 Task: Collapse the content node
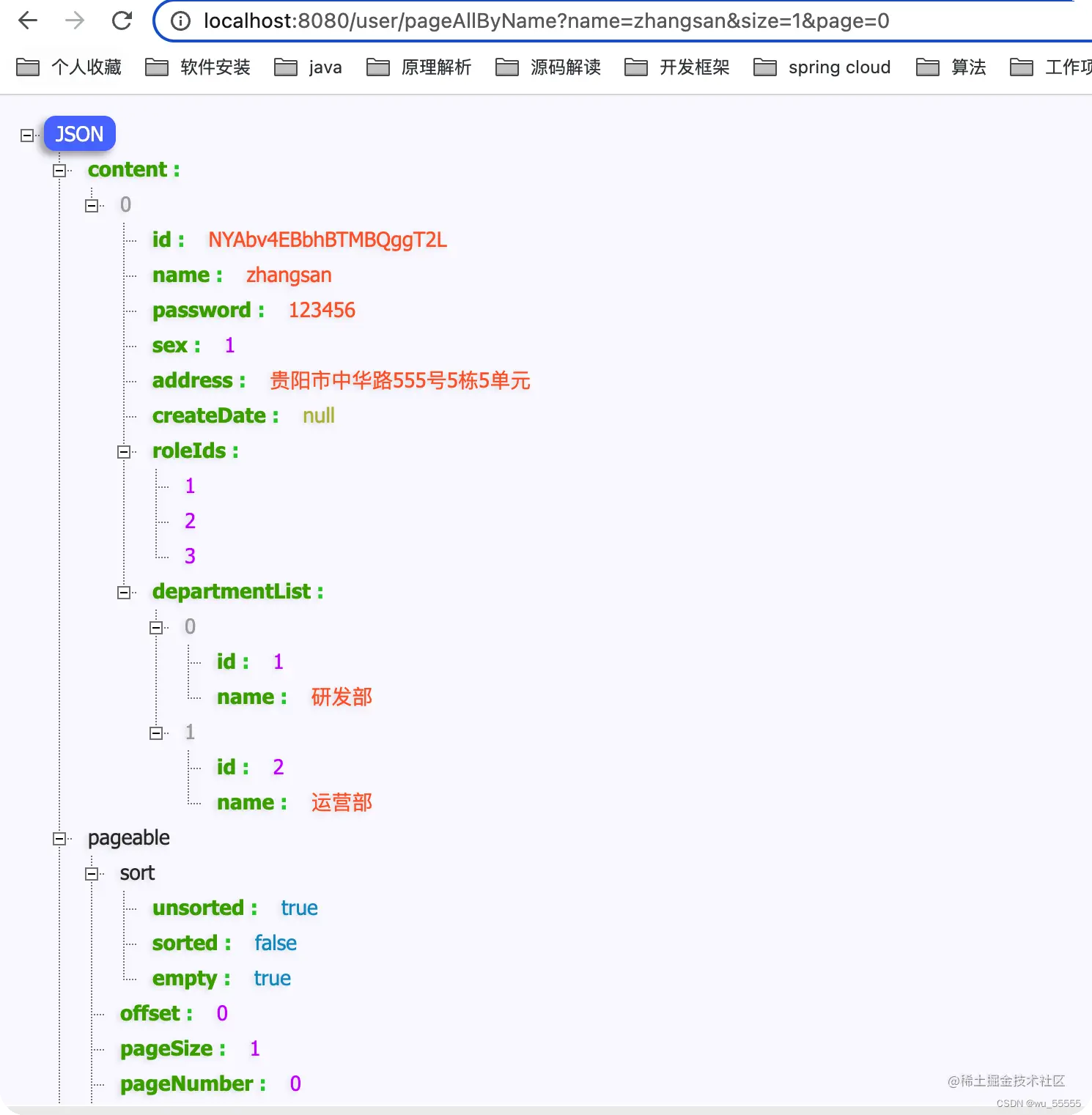(x=61, y=170)
